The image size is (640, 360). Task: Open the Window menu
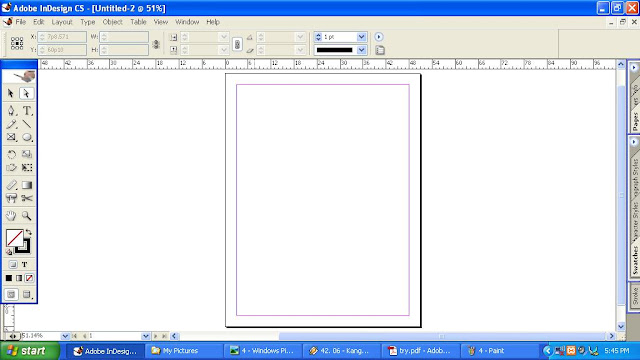(x=187, y=22)
